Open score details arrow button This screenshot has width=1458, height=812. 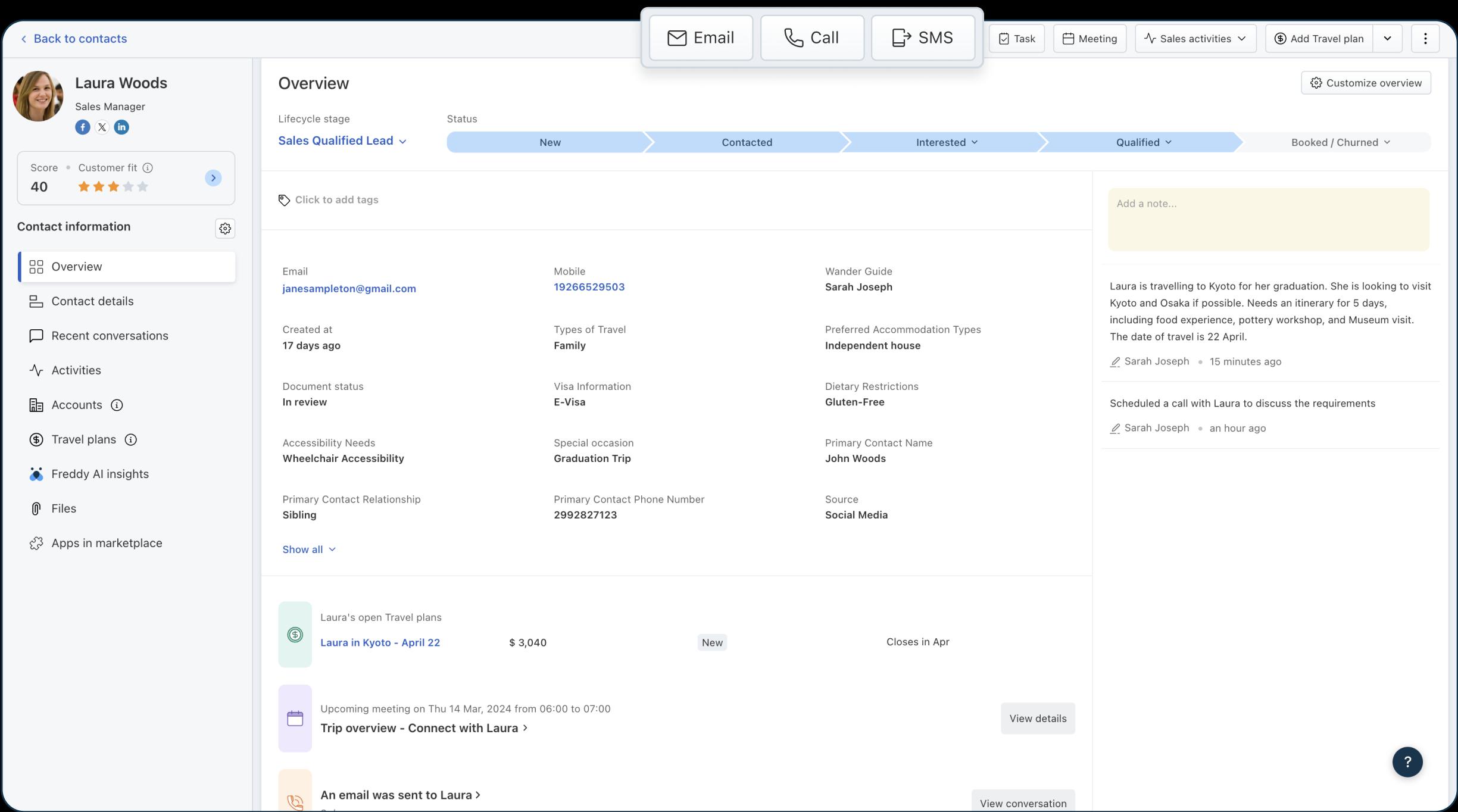[213, 178]
